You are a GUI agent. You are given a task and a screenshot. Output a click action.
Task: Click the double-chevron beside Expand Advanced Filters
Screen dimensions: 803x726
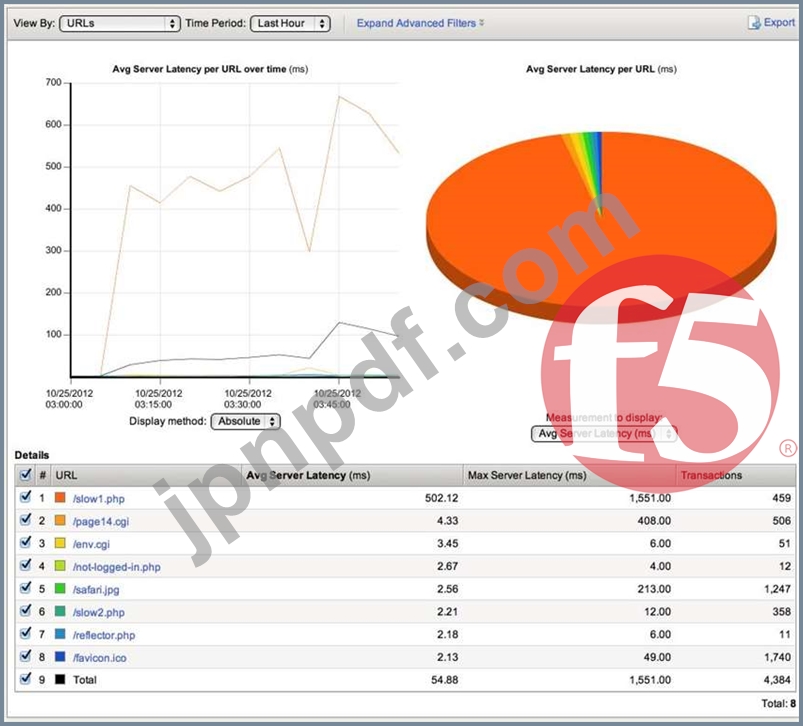pos(481,23)
